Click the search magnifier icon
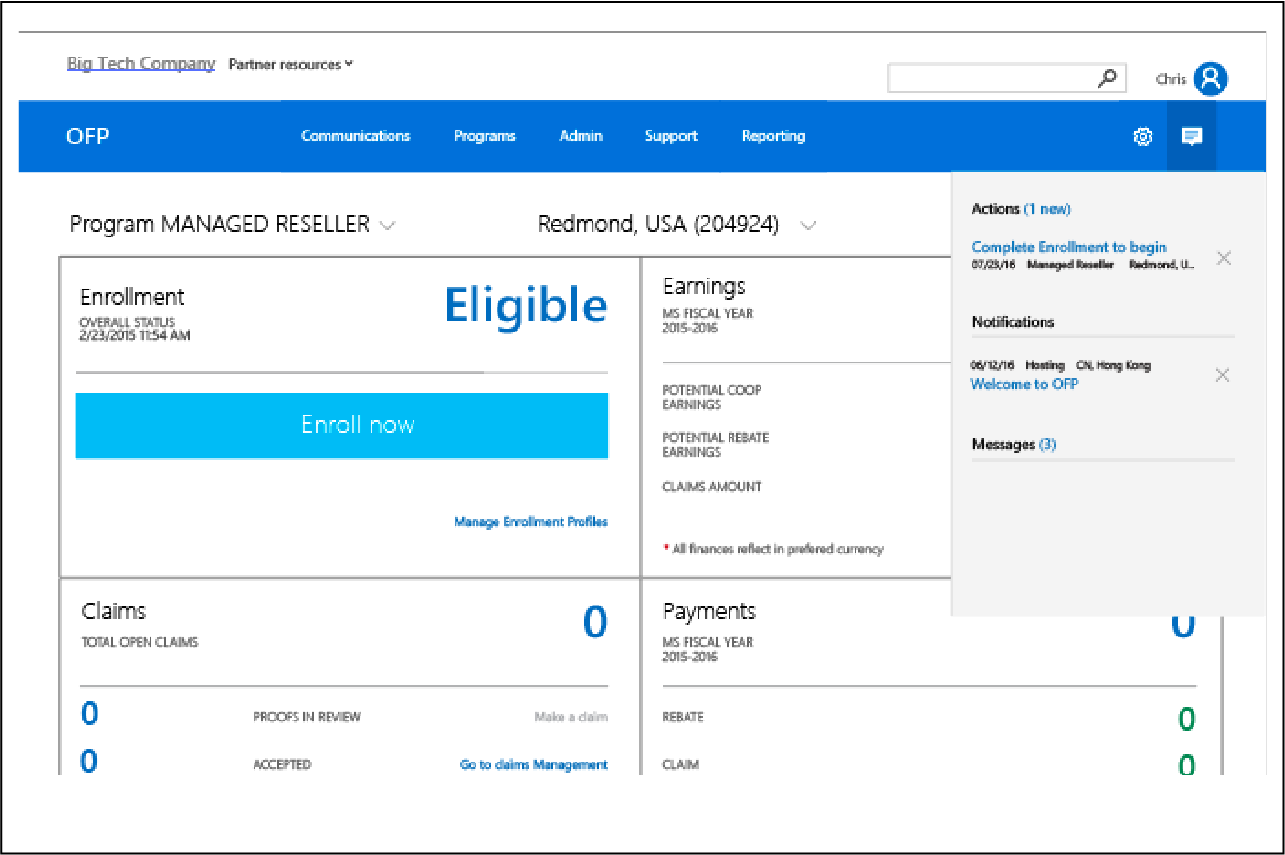Viewport: 1285px width, 855px height. 1107,78
